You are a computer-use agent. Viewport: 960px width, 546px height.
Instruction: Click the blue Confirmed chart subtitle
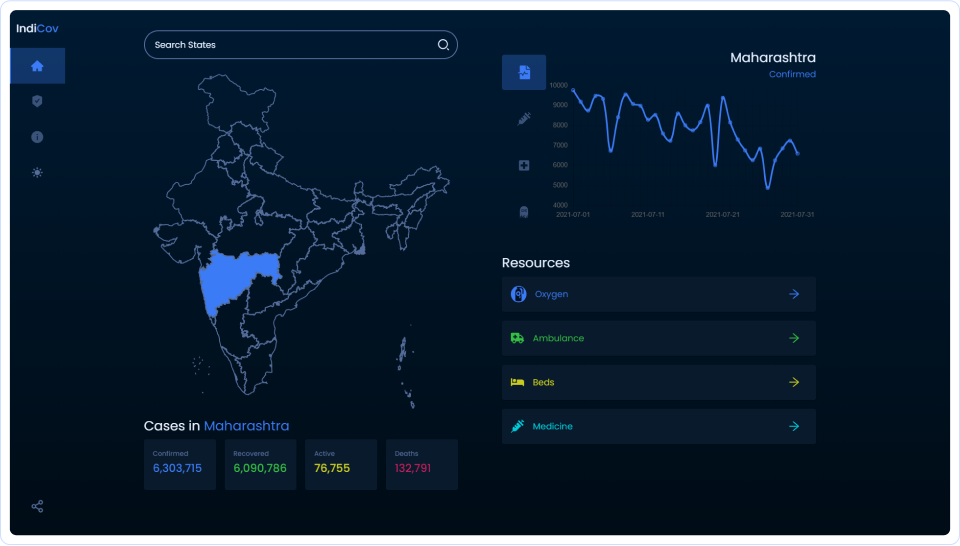tap(792, 74)
